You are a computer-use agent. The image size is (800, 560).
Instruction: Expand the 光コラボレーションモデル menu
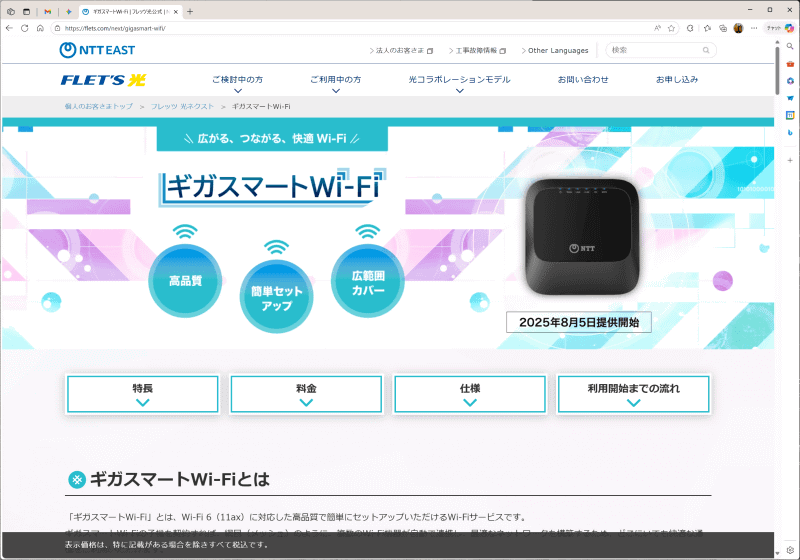tap(459, 84)
